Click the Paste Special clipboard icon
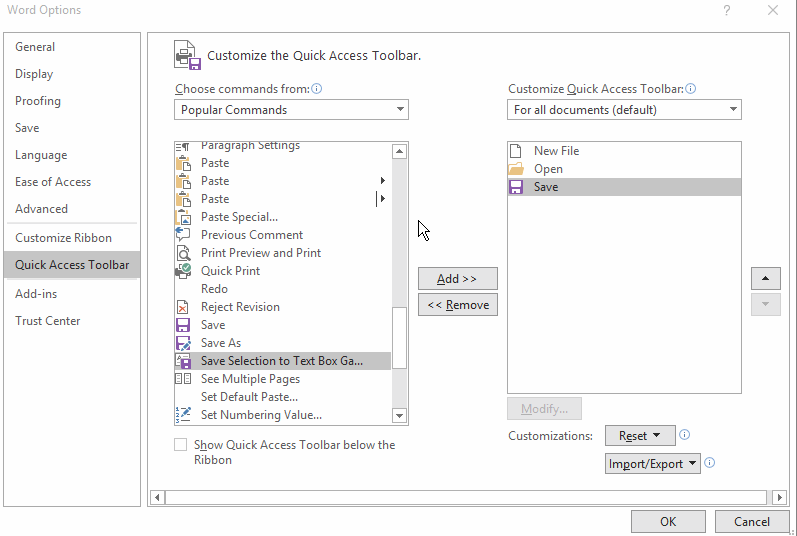 pos(183,217)
